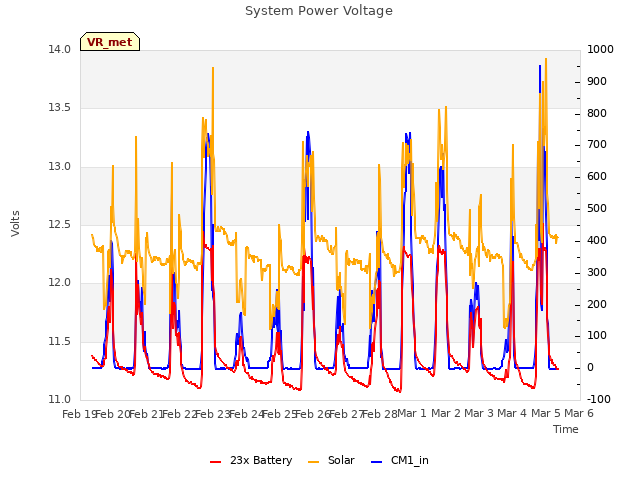Click the 13.5 left axis tick label
The height and width of the screenshot is (480, 640).
(60, 108)
